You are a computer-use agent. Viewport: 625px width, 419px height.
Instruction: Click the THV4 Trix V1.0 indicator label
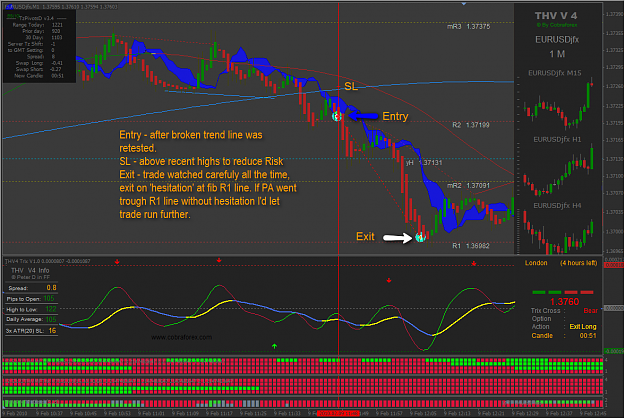(47, 262)
